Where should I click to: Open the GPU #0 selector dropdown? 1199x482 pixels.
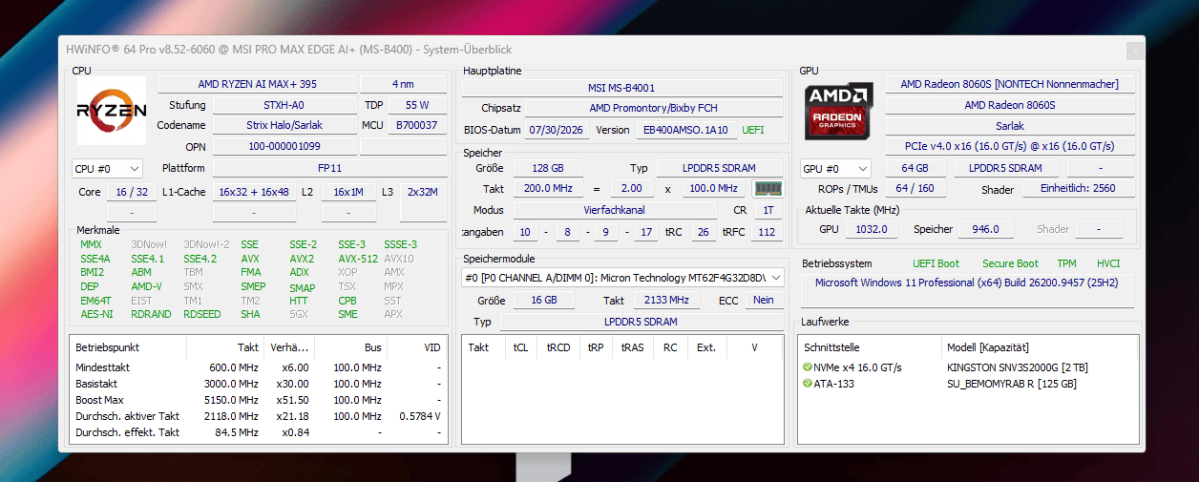(835, 168)
